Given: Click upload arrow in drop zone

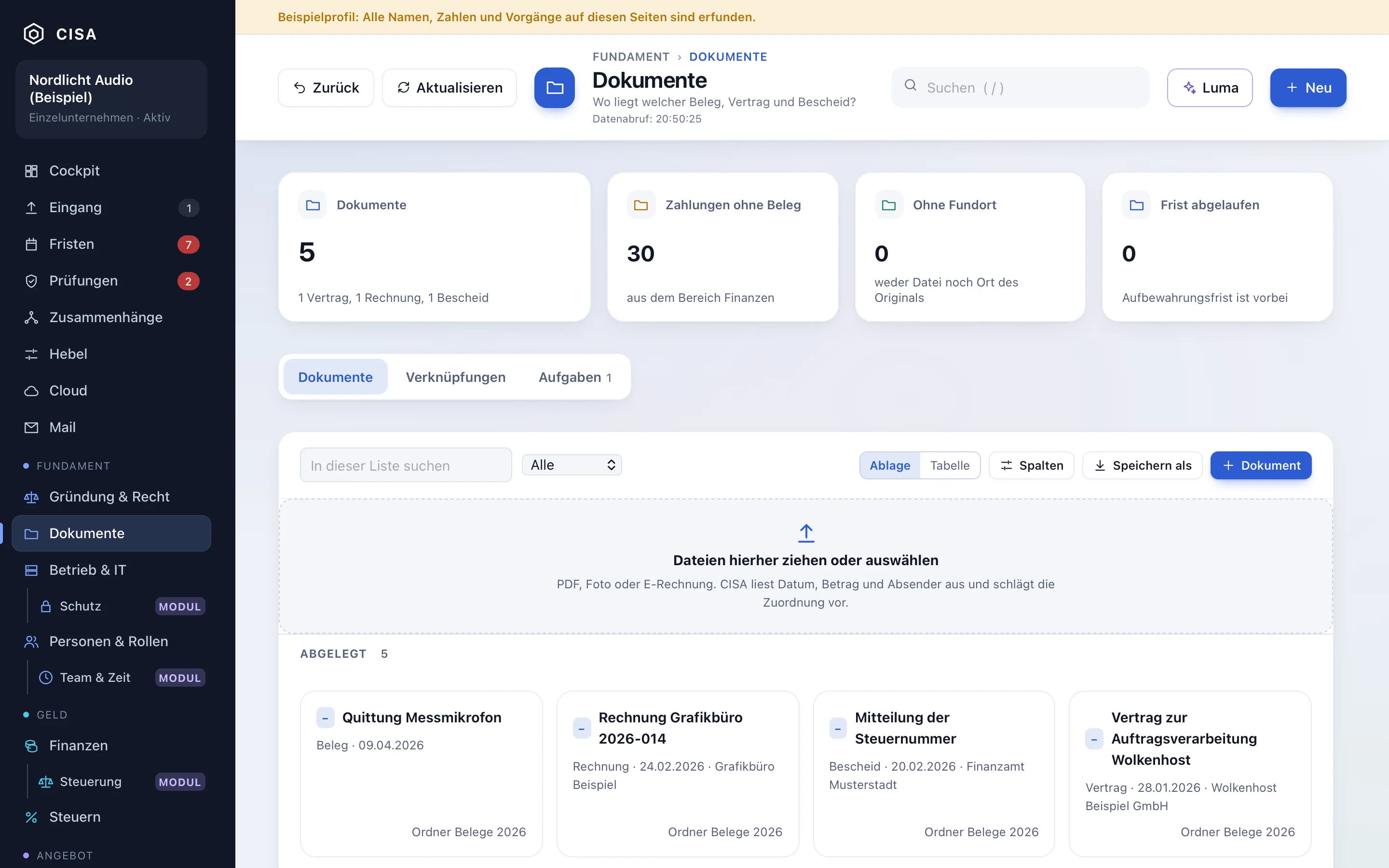Looking at the screenshot, I should click(x=806, y=533).
